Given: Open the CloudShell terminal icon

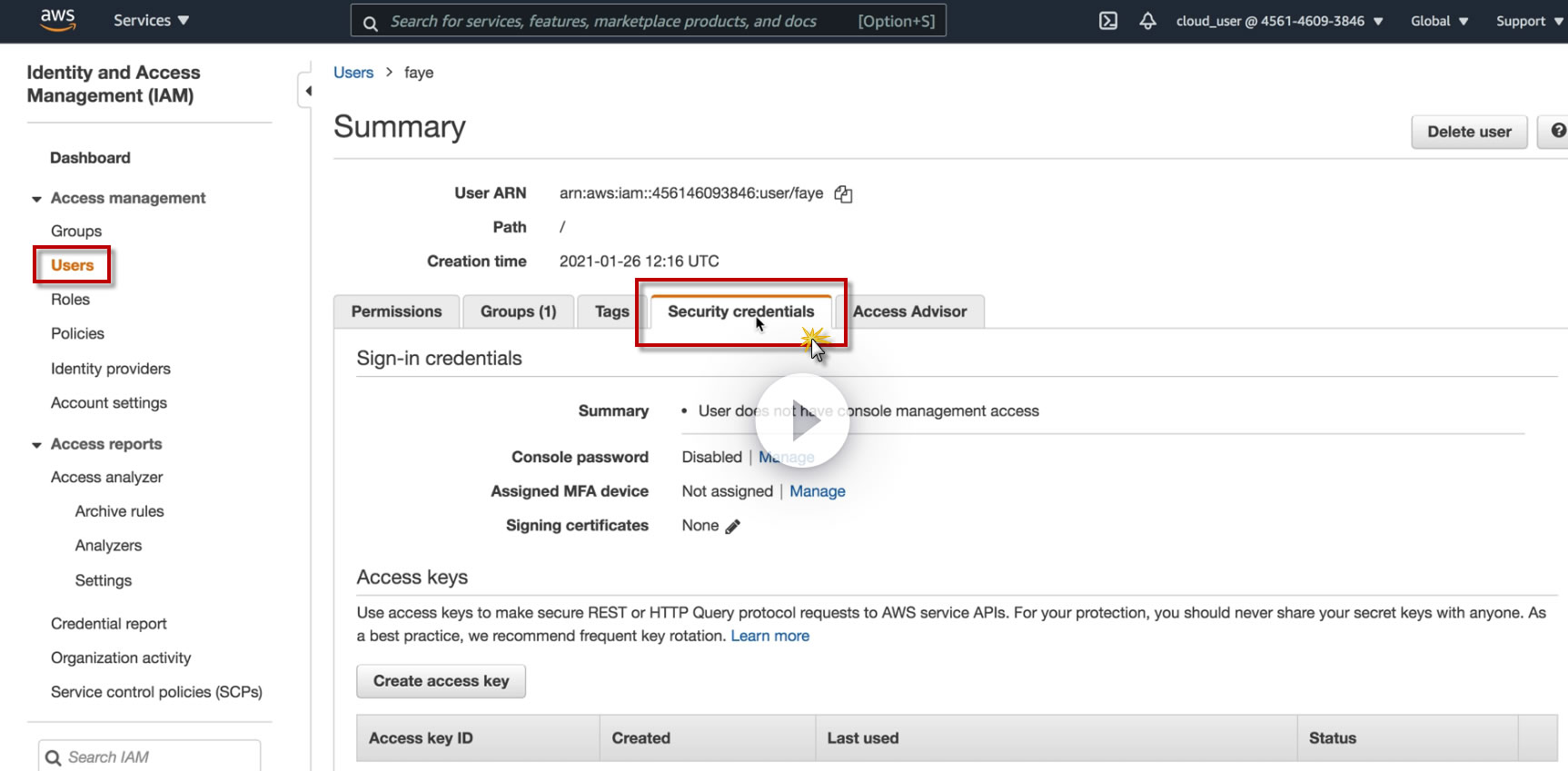Looking at the screenshot, I should [1108, 21].
